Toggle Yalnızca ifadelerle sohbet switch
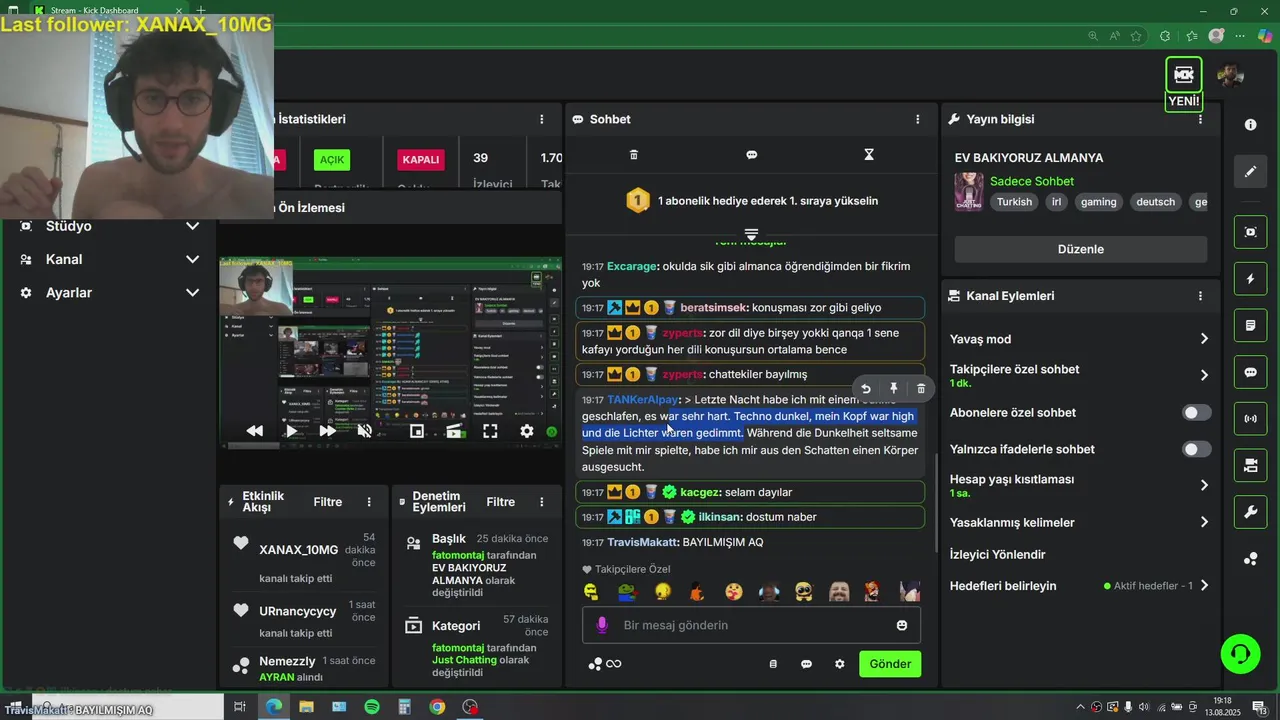The width and height of the screenshot is (1280, 720). click(1196, 450)
